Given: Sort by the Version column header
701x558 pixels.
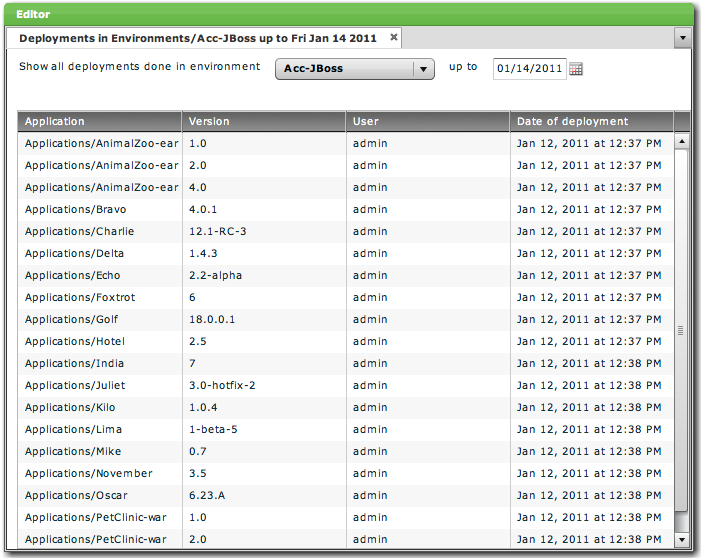Looking at the screenshot, I should [x=264, y=121].
